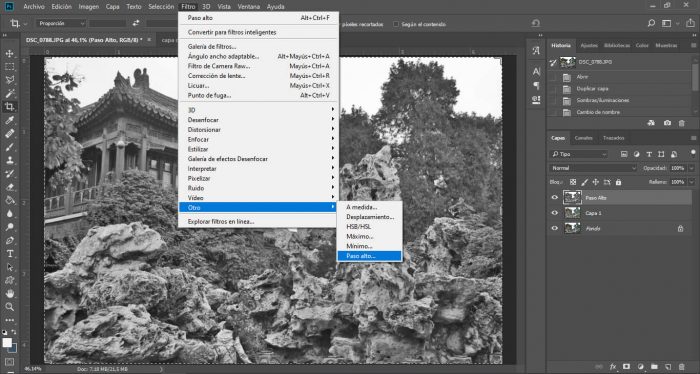Open the Proporción crop ratio dropdown
The image size is (700, 374).
pyautogui.click(x=60, y=23)
